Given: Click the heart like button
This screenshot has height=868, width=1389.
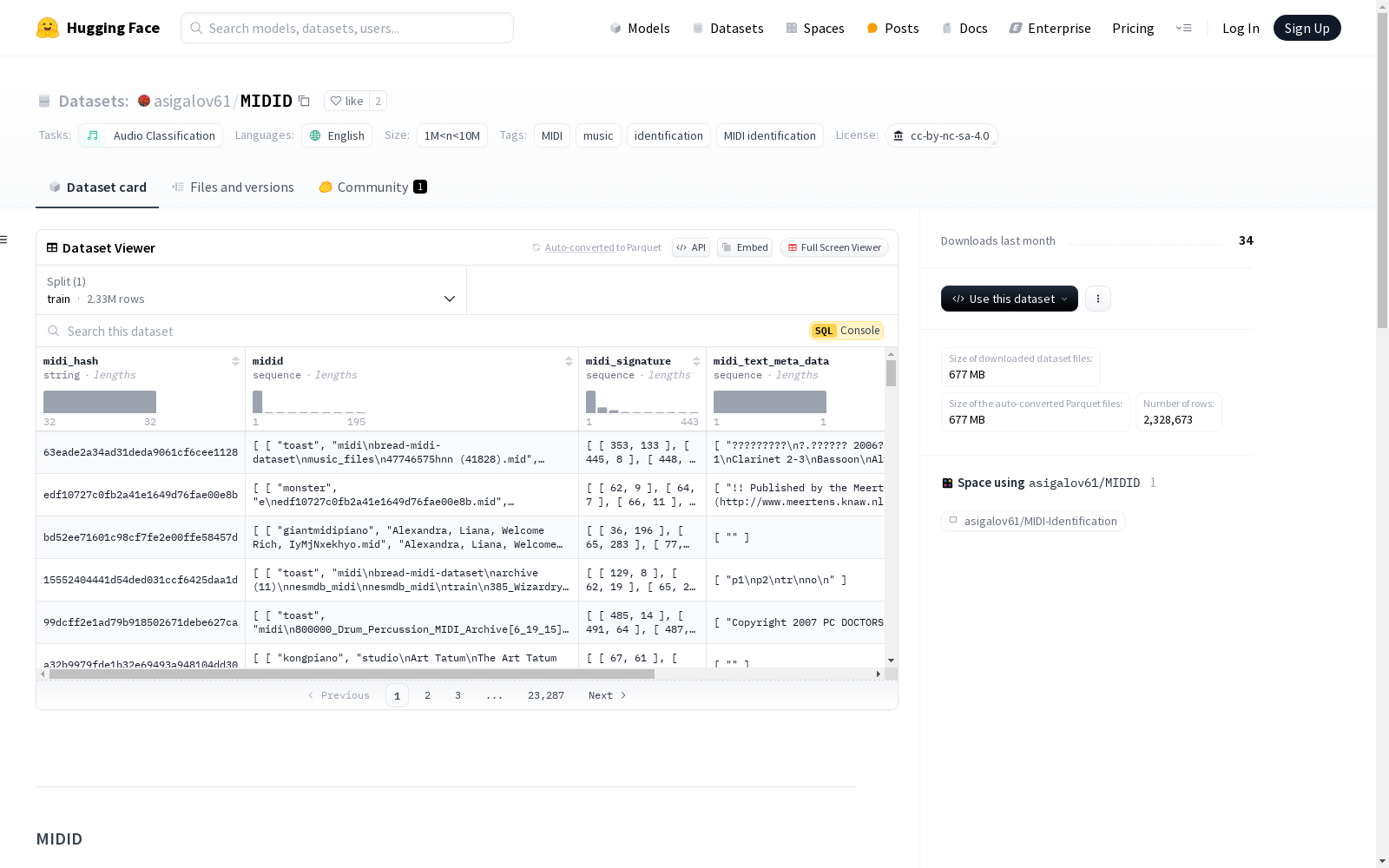Looking at the screenshot, I should click(346, 101).
